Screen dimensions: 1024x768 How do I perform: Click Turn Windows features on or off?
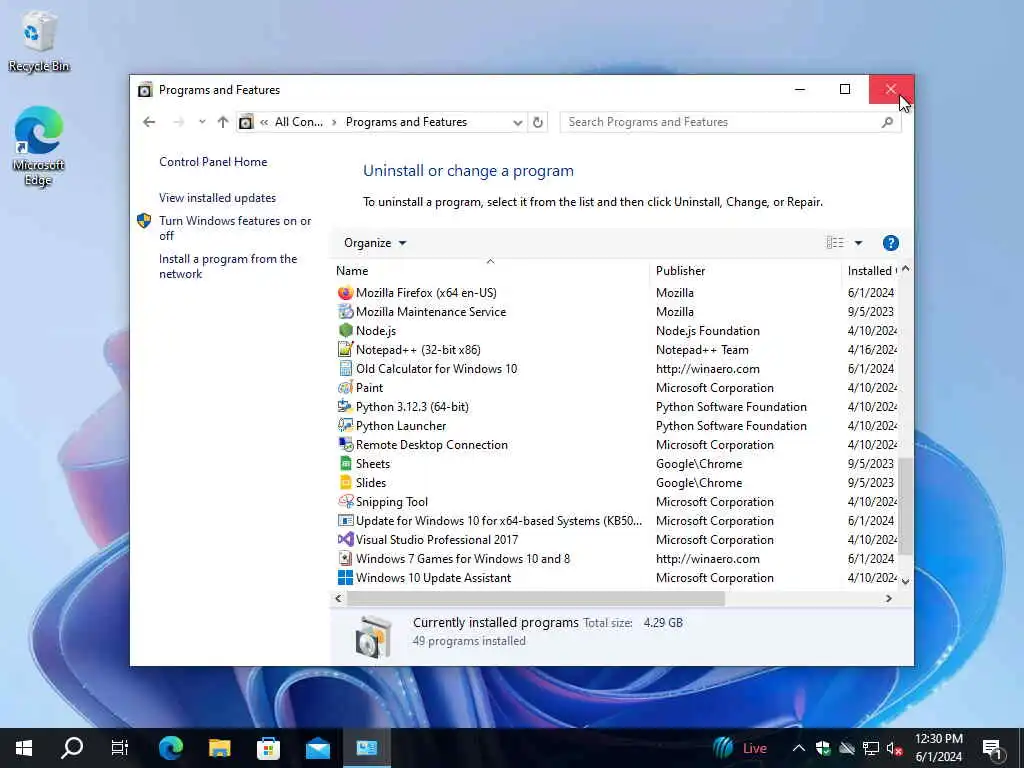click(x=235, y=228)
